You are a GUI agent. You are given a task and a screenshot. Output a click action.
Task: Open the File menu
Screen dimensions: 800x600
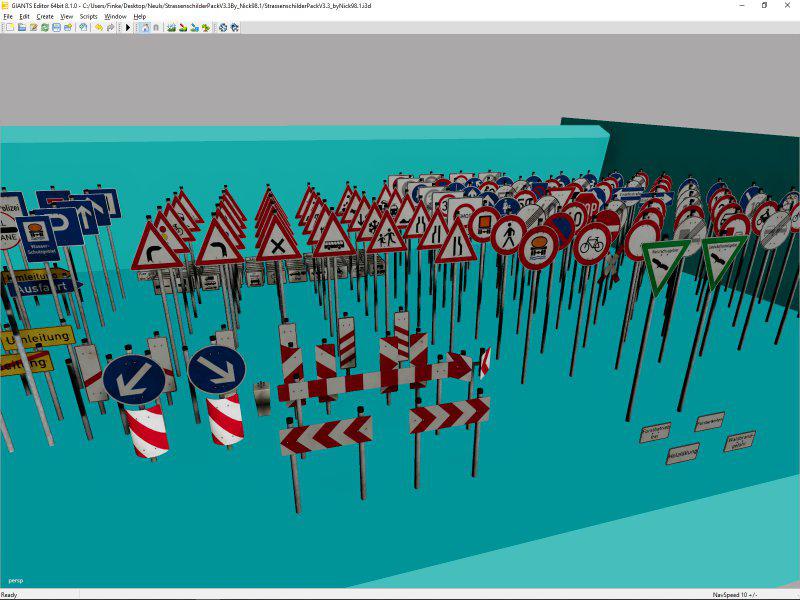click(8, 17)
